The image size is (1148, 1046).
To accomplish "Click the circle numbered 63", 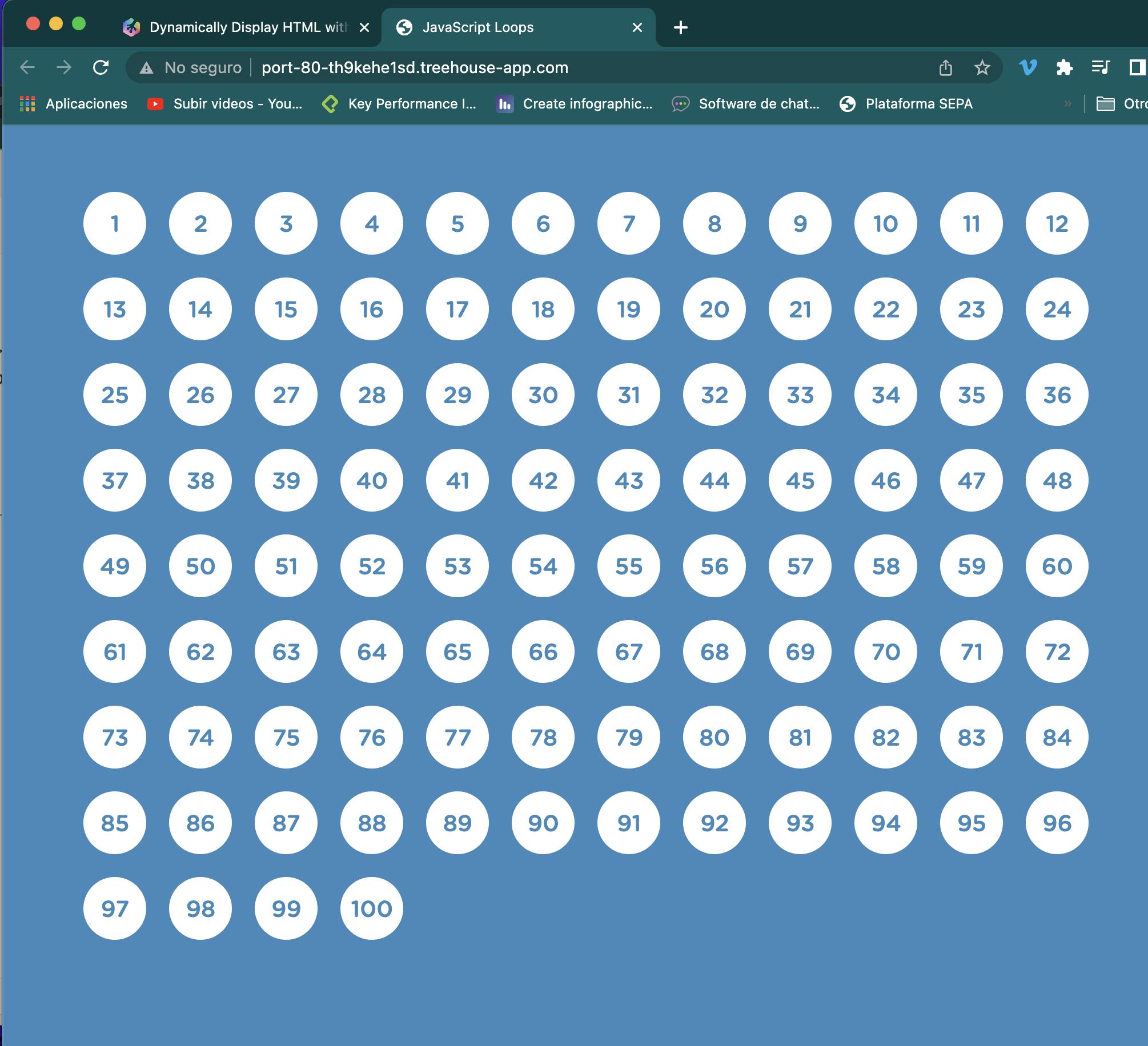I will 286,651.
